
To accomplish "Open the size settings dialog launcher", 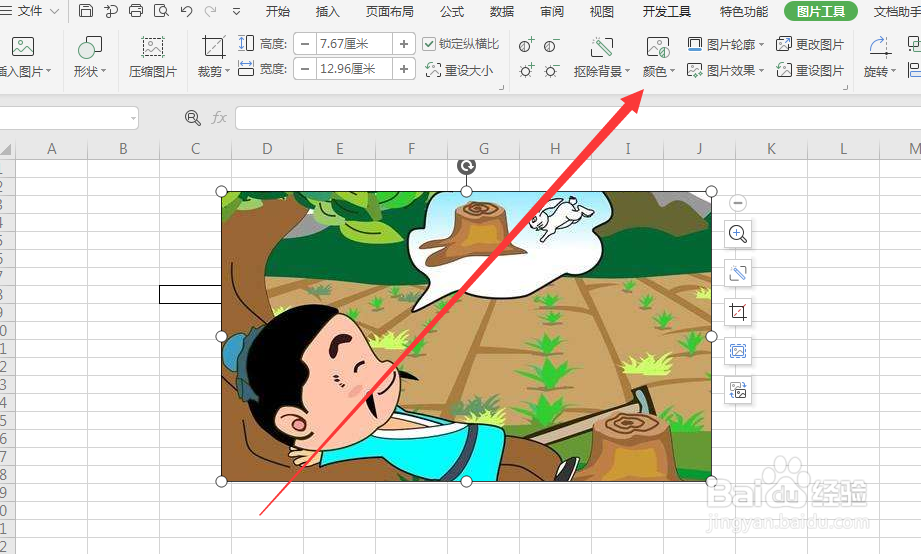I will click(502, 88).
